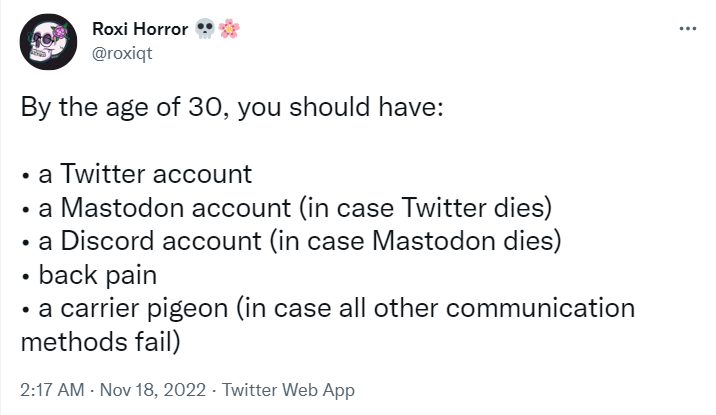Viewport: 716px width, 415px height.
Task: Click the skull emoji beside the display name
Action: pyautogui.click(x=206, y=29)
